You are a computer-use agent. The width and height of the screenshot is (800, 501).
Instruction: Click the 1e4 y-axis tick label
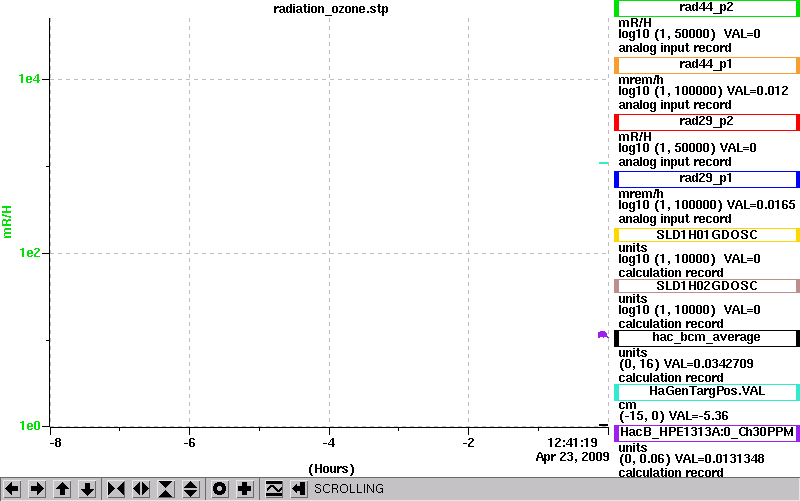pyautogui.click(x=29, y=79)
